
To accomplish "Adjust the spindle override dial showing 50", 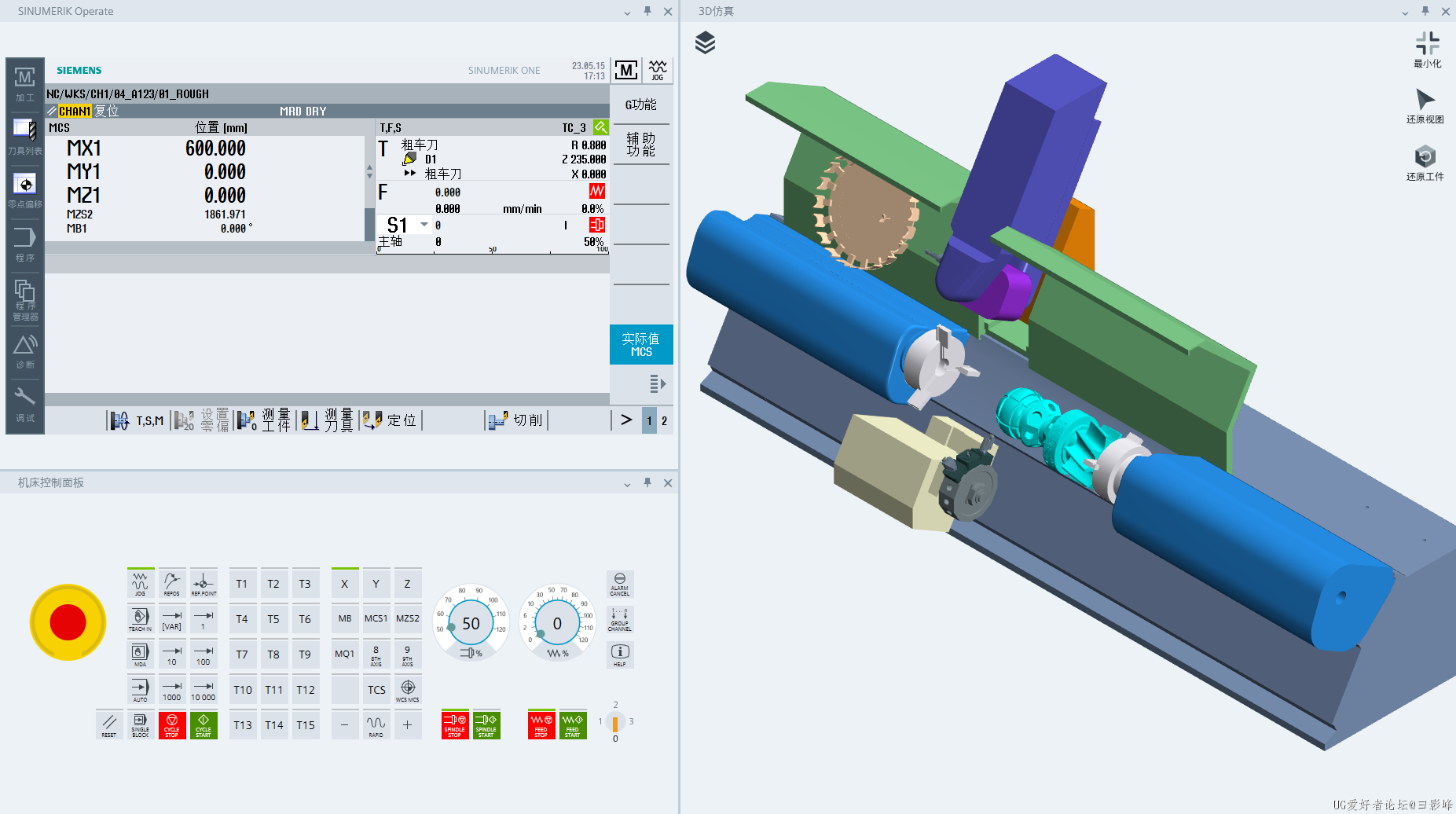I will coord(471,623).
